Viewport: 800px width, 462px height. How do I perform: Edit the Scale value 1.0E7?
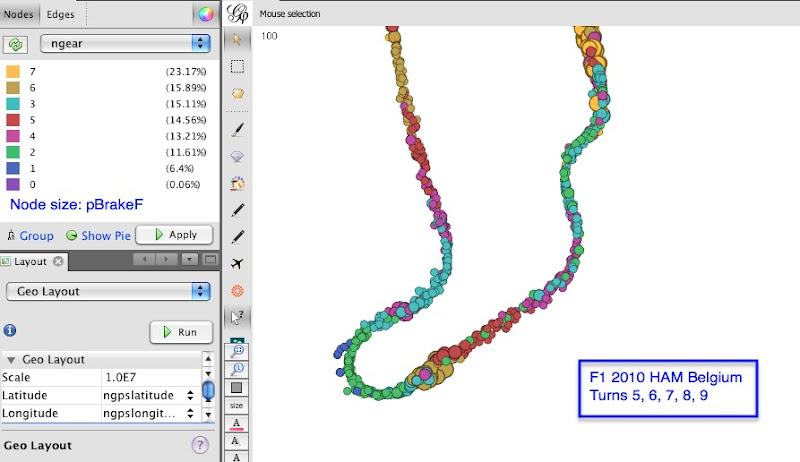coord(152,377)
